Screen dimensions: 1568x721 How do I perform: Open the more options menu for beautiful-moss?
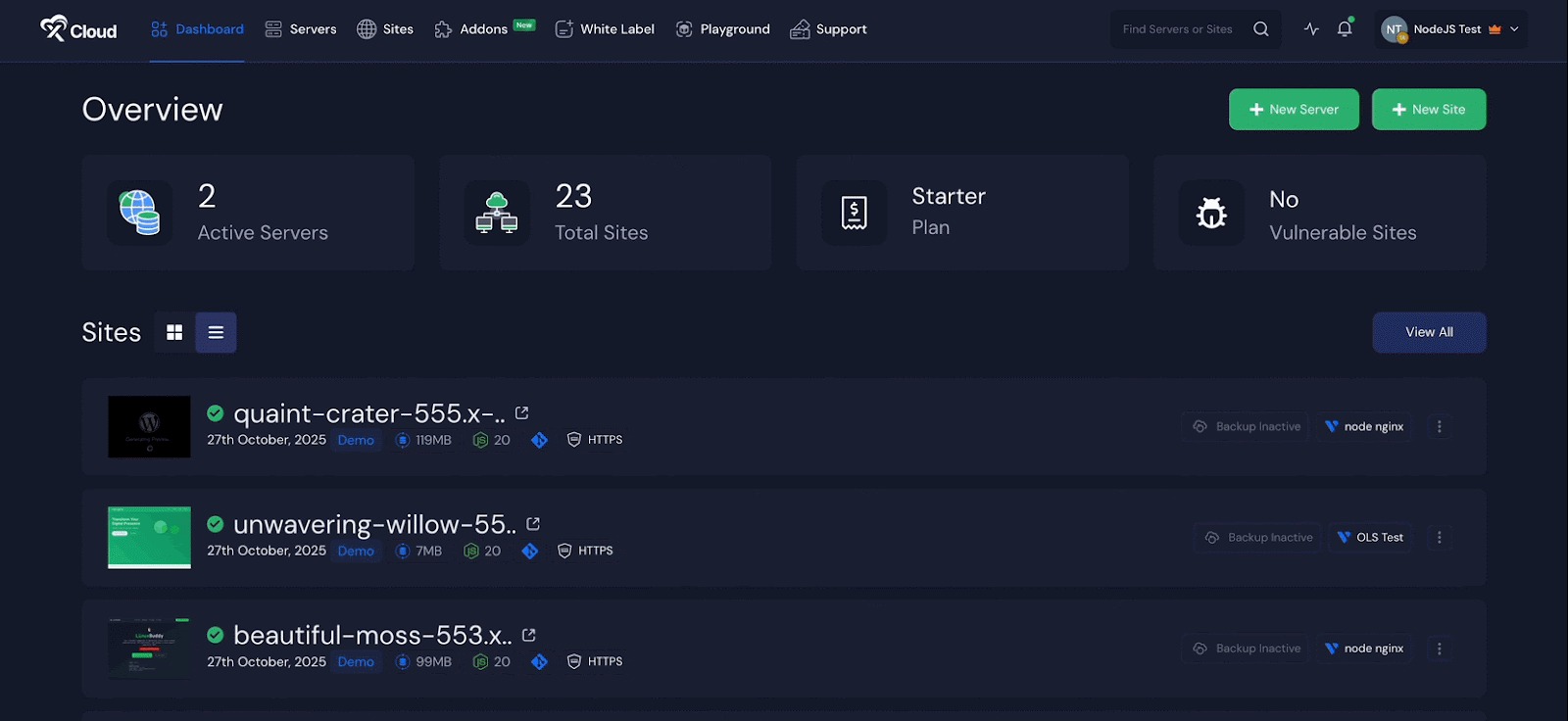click(x=1440, y=648)
